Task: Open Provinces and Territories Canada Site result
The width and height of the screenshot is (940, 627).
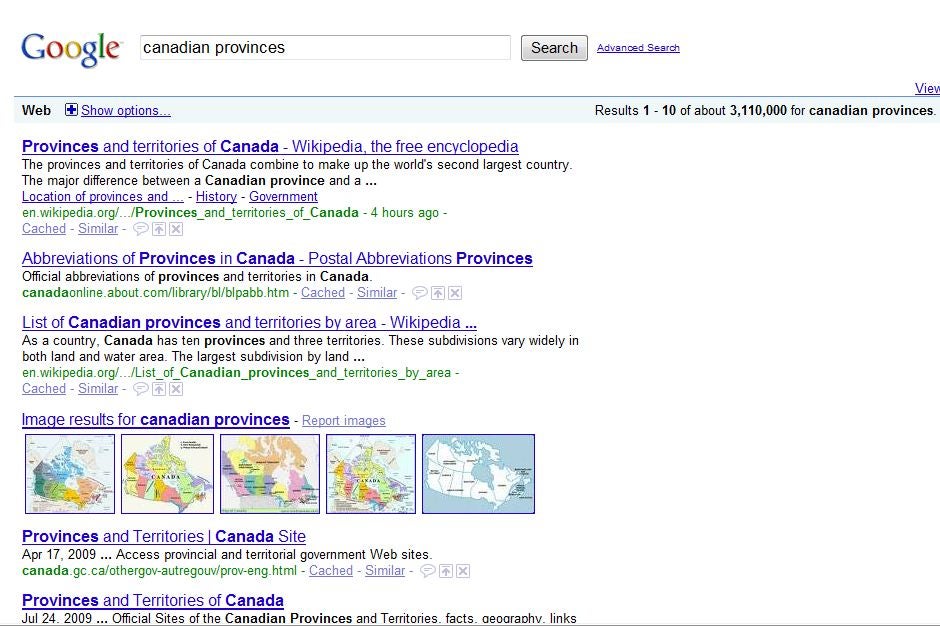Action: pyautogui.click(x=164, y=536)
